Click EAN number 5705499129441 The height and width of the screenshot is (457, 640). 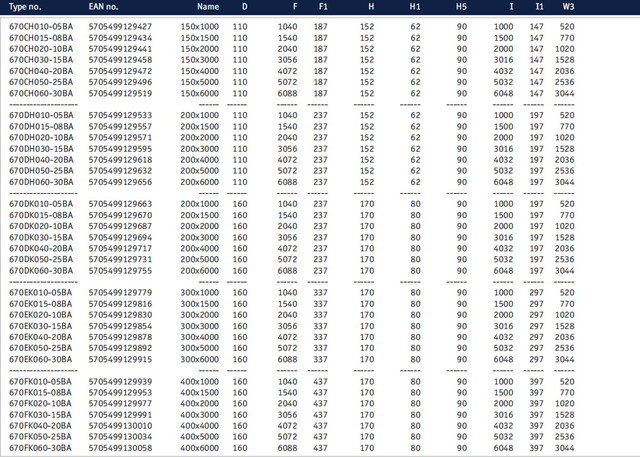click(120, 49)
